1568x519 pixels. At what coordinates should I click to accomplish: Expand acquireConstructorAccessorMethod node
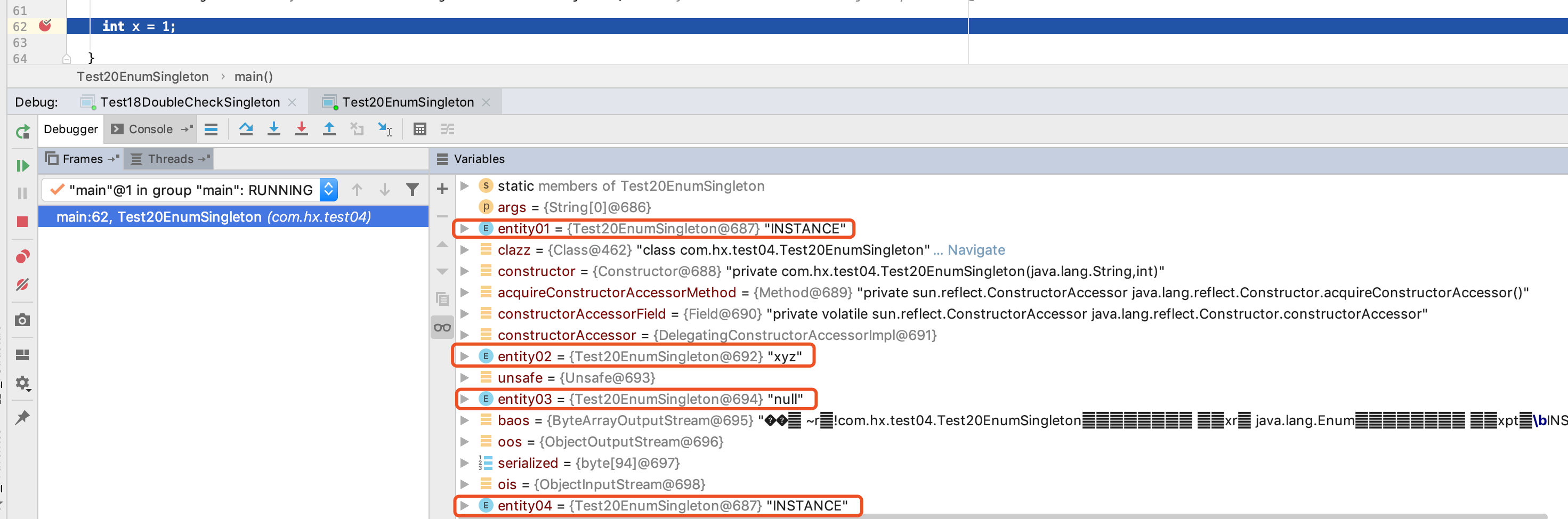[x=464, y=292]
